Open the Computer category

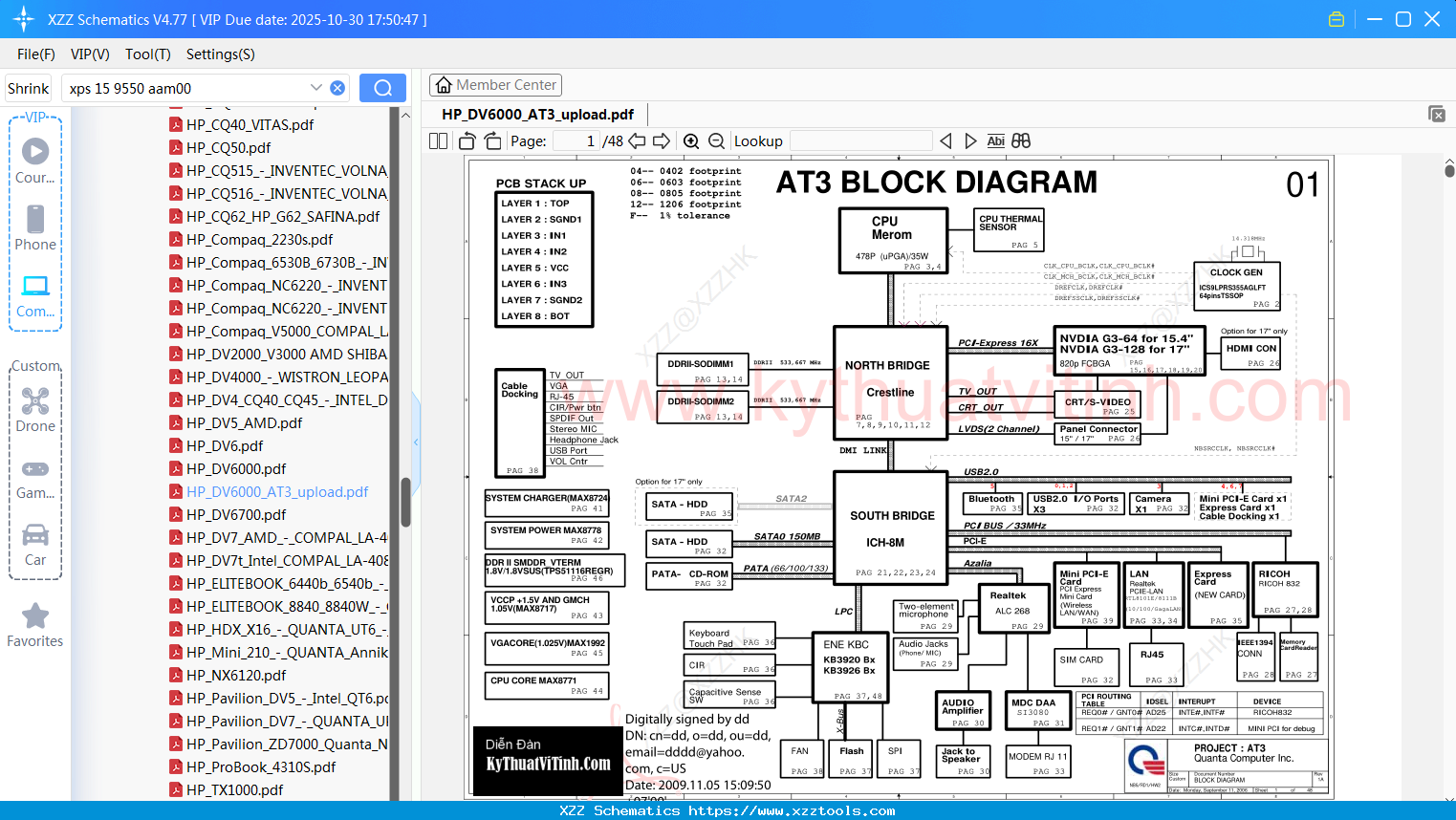(35, 295)
